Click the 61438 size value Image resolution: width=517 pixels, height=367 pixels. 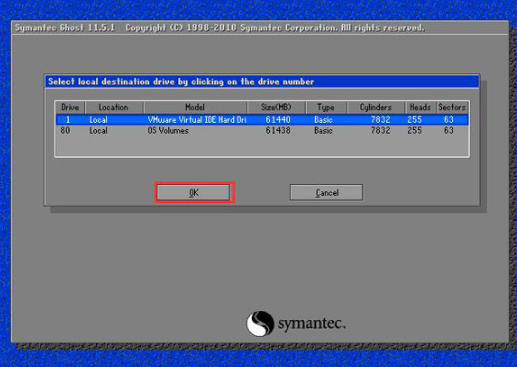pos(278,130)
